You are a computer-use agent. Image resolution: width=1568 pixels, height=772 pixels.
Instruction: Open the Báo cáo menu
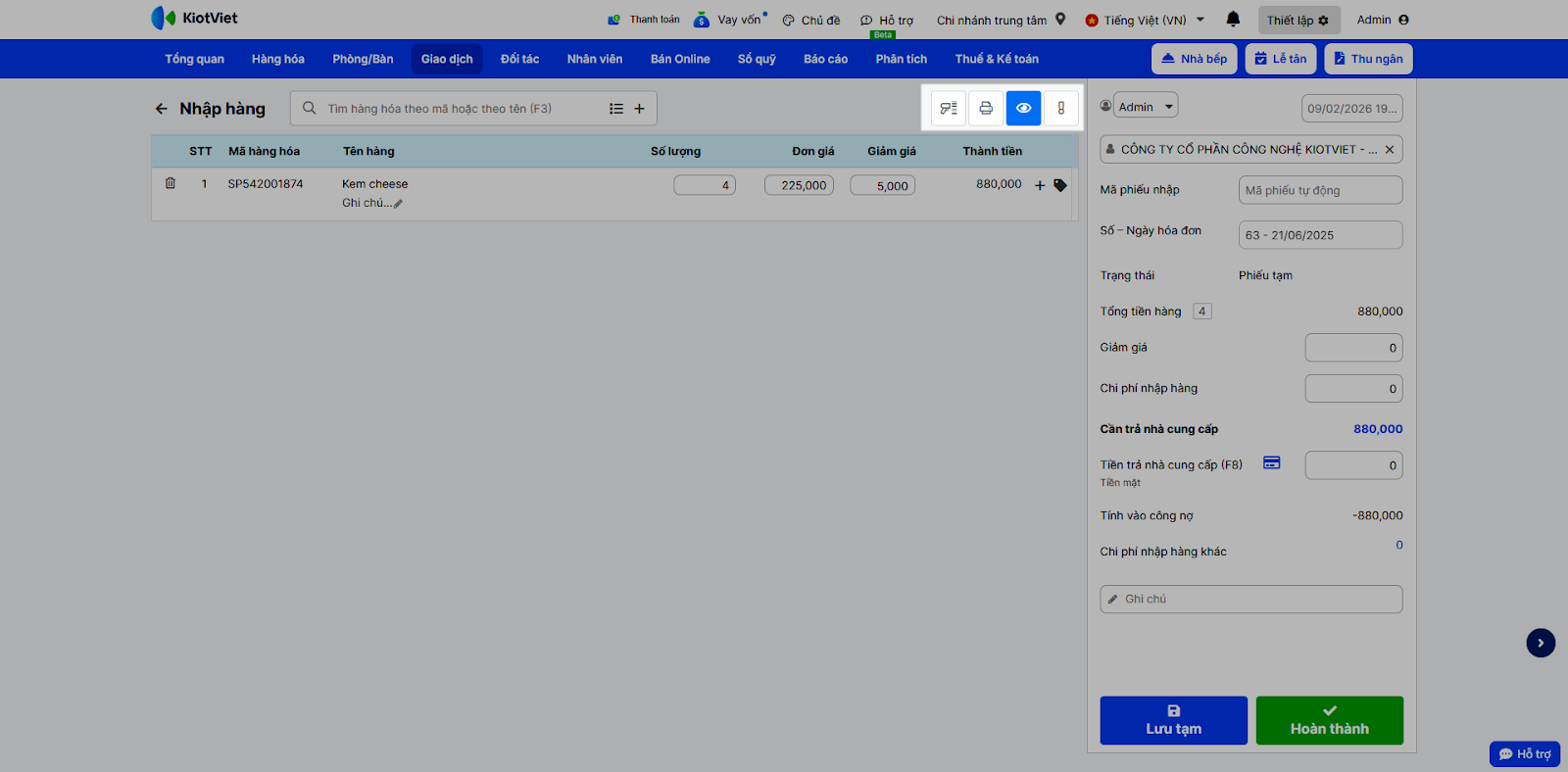click(825, 59)
